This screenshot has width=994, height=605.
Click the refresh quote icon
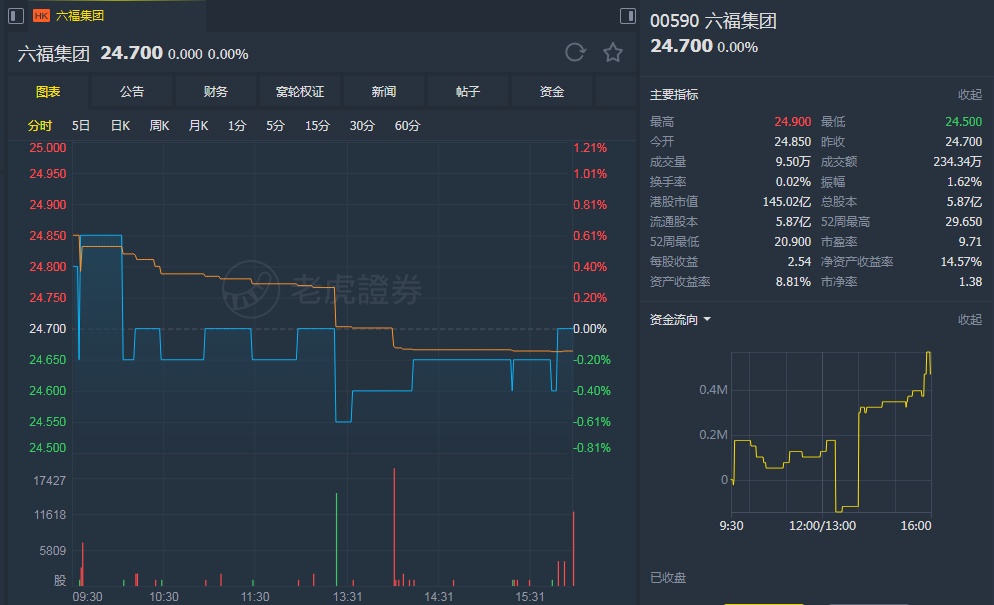[575, 53]
